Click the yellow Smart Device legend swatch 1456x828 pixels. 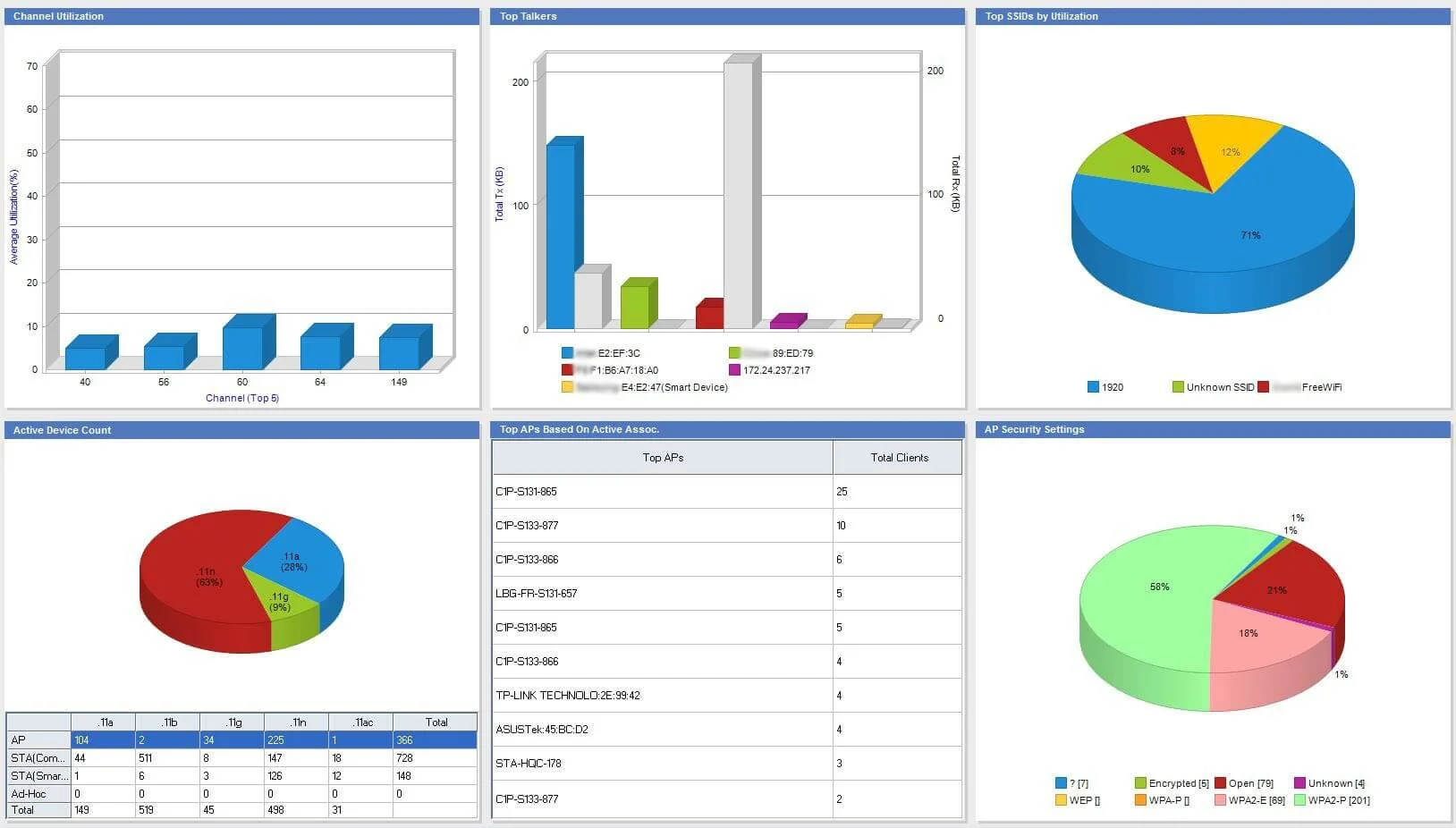(567, 387)
